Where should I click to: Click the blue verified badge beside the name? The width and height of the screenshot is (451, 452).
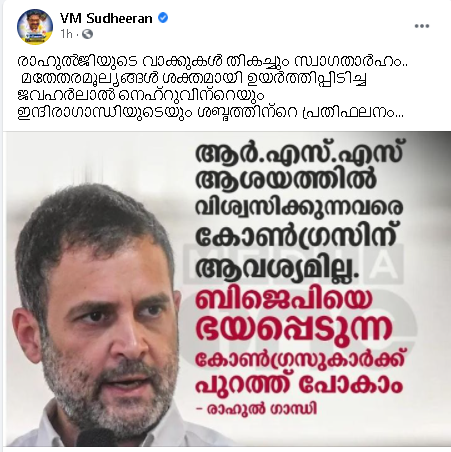(x=163, y=18)
